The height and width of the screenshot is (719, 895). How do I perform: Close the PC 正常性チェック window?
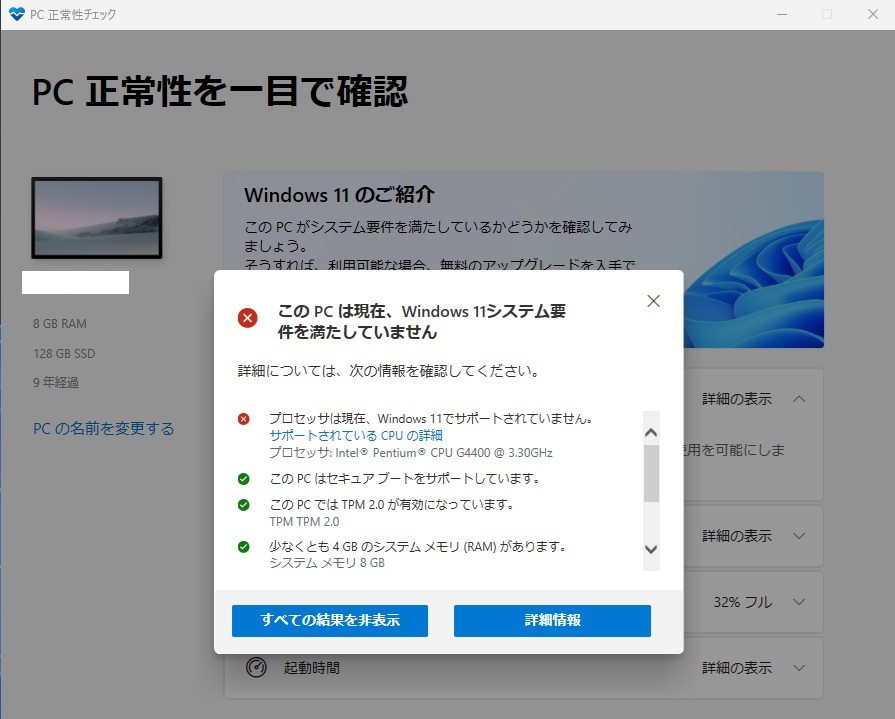coord(873,14)
